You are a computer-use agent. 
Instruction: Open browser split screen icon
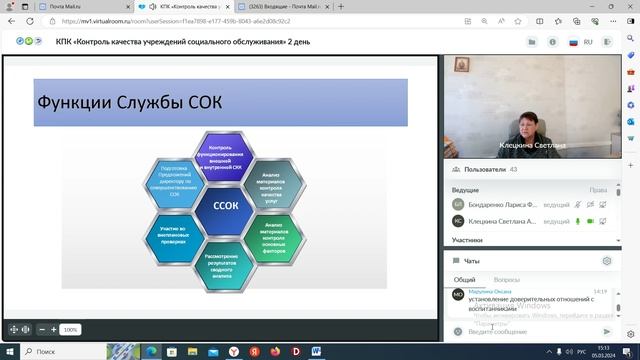coord(540,21)
